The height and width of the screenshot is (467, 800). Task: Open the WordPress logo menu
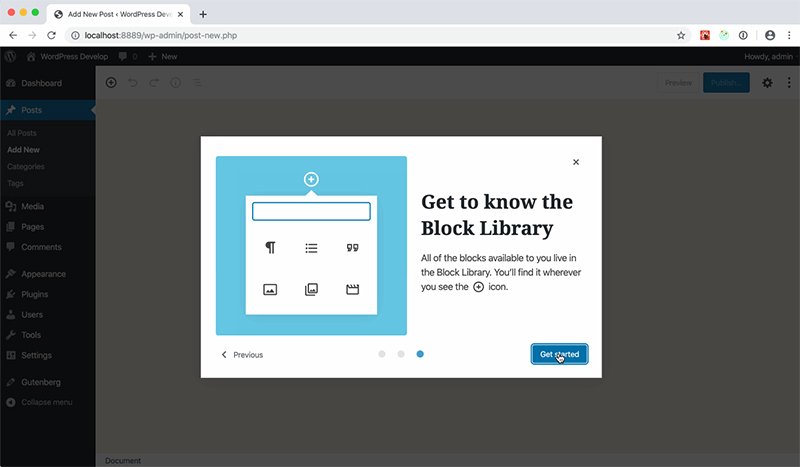pos(10,57)
